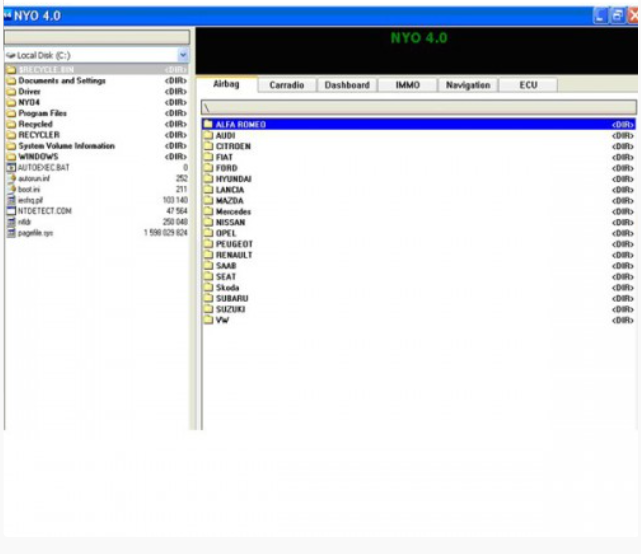Click the $RECYCLE.BIN folder icon
Image resolution: width=641 pixels, height=554 pixels.
tap(11, 70)
